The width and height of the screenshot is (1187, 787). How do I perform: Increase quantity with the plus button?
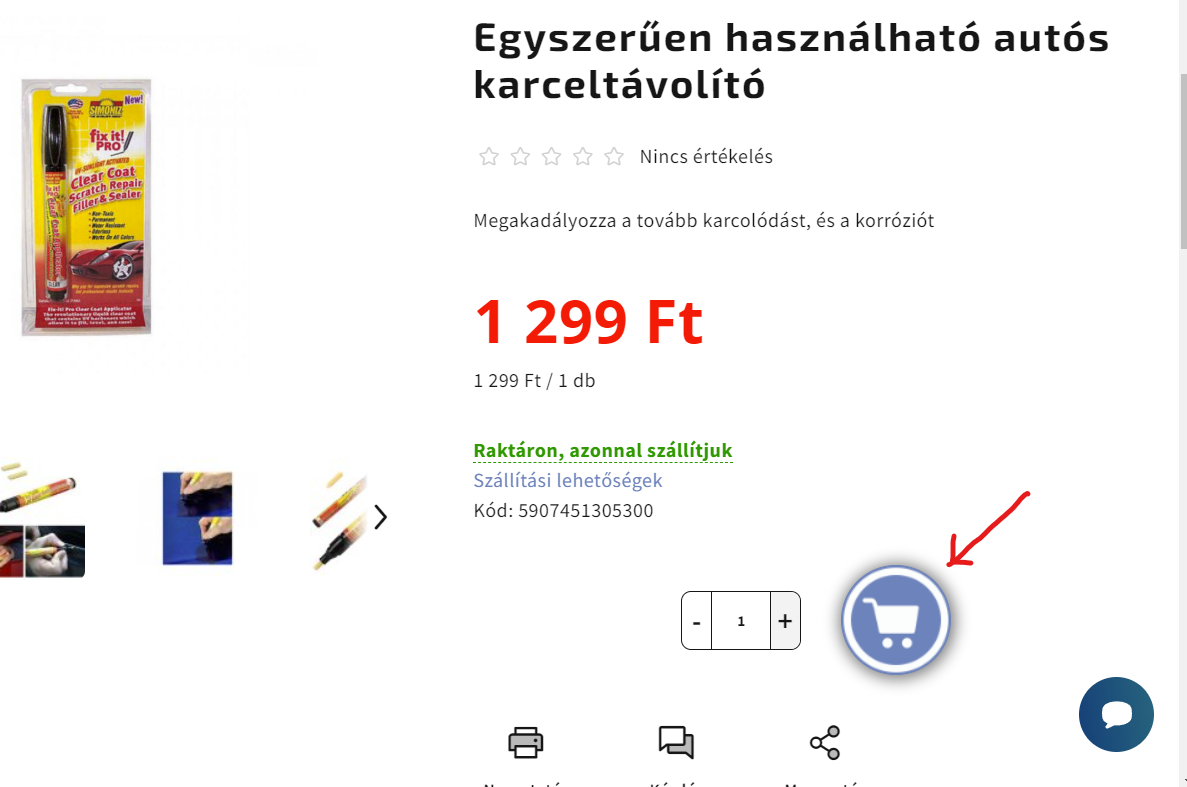(x=785, y=621)
